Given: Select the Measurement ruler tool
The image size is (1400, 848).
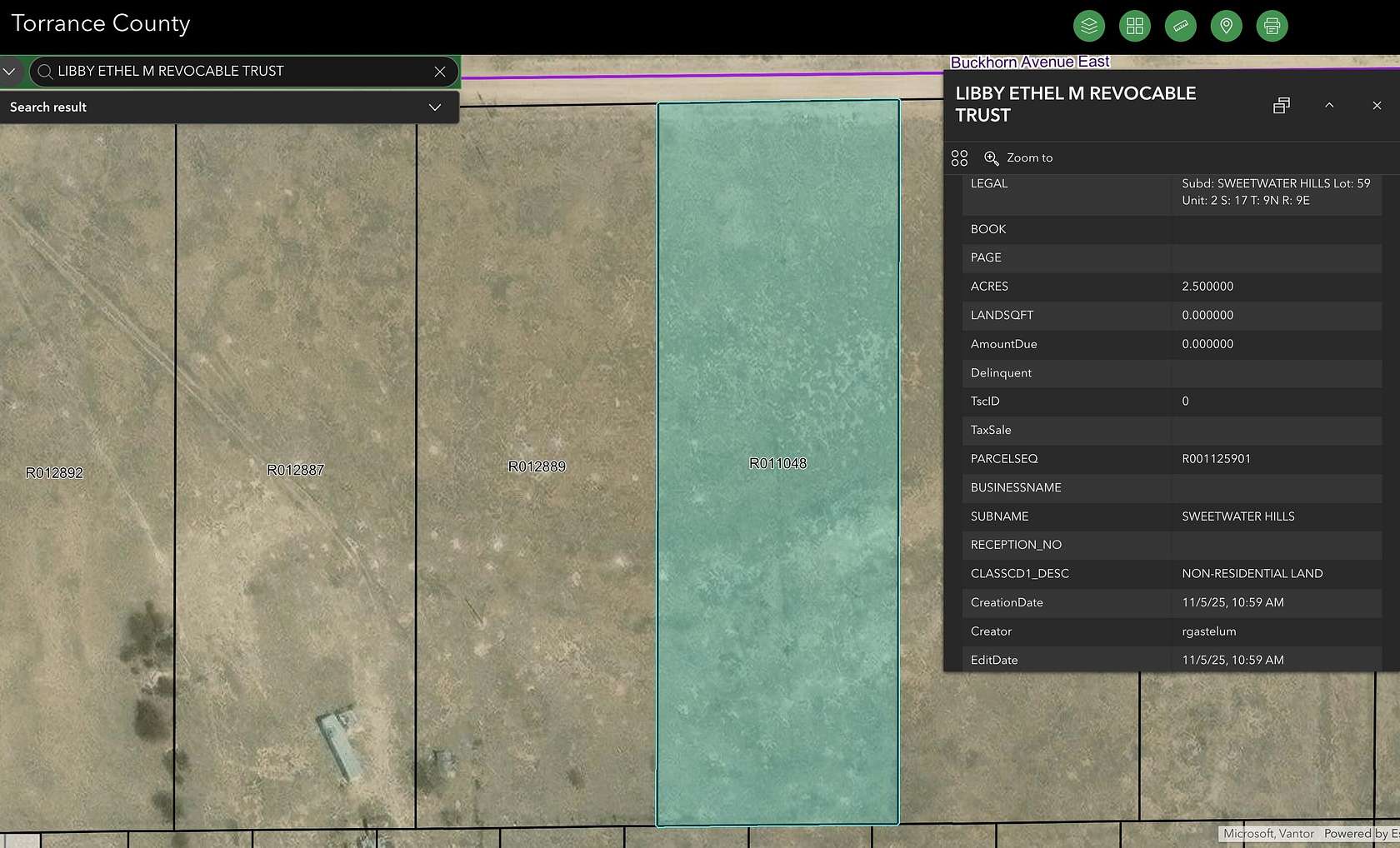Looking at the screenshot, I should click(1180, 26).
